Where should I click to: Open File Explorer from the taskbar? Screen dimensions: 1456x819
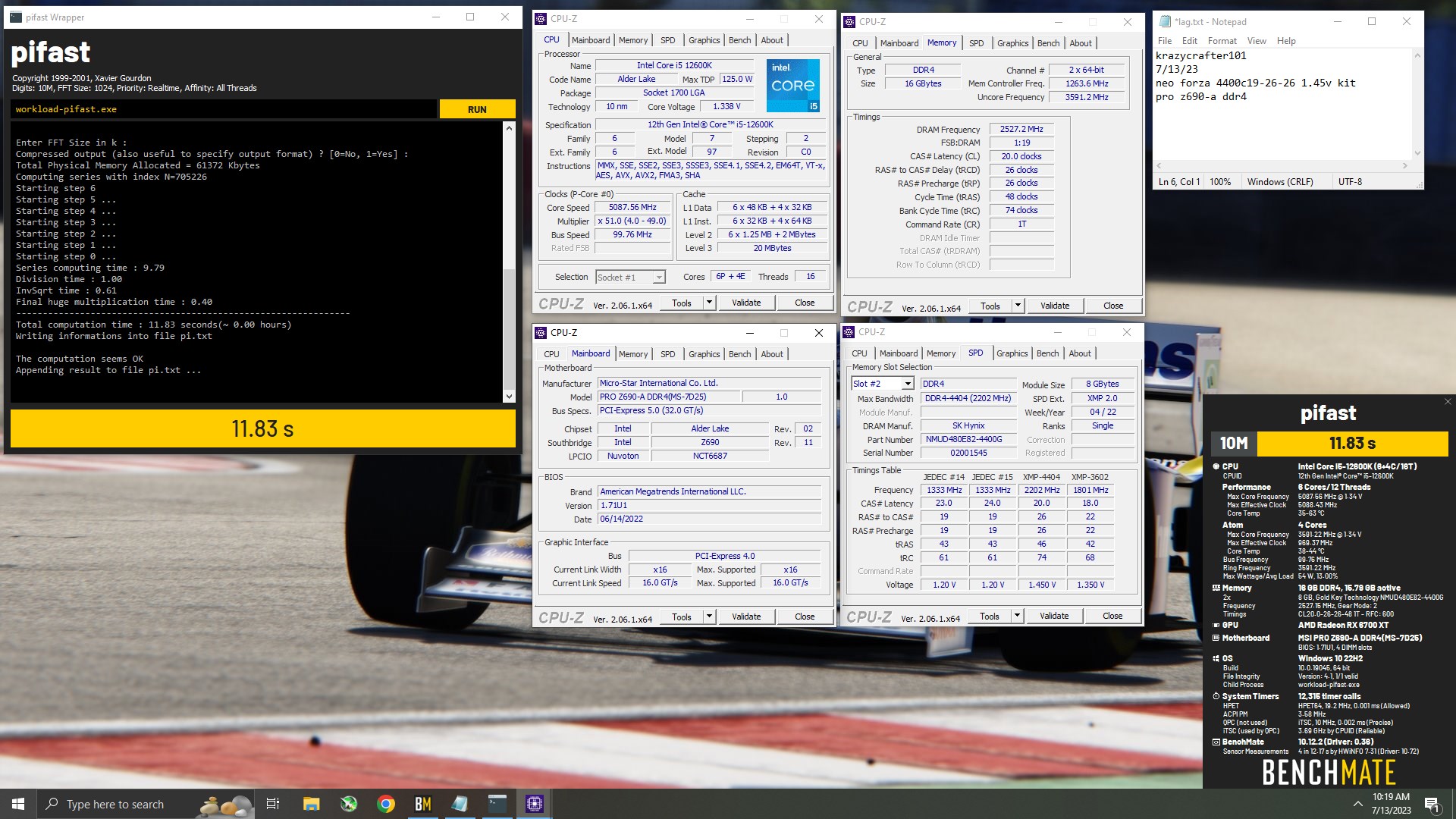point(311,804)
